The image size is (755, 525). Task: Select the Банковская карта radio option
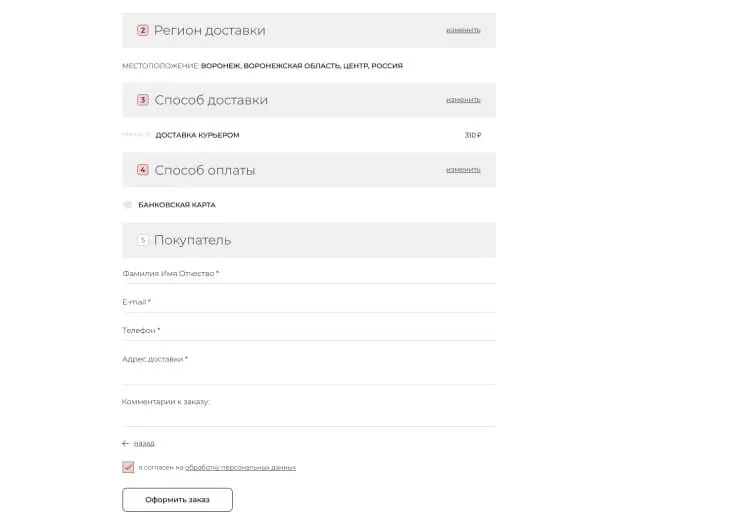[128, 205]
